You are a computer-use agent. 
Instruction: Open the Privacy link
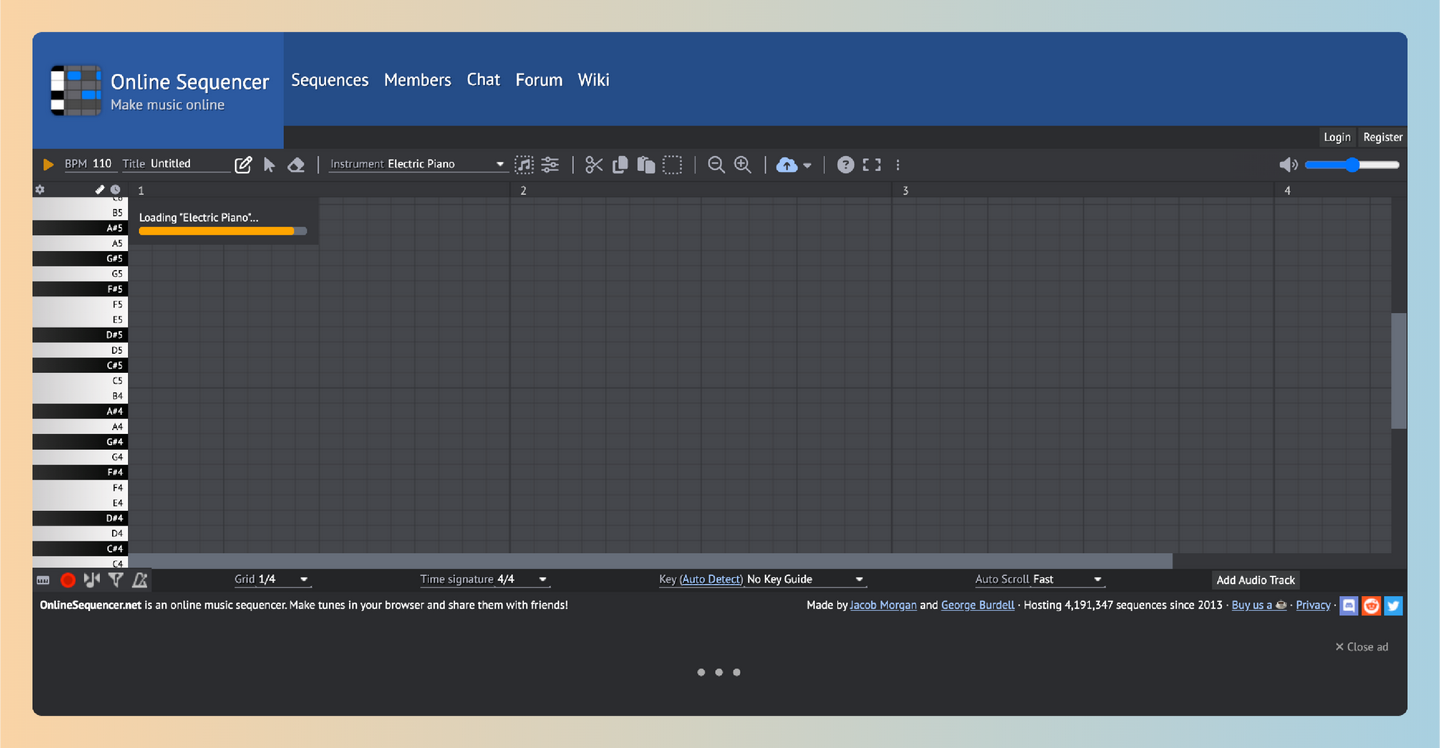click(1313, 605)
